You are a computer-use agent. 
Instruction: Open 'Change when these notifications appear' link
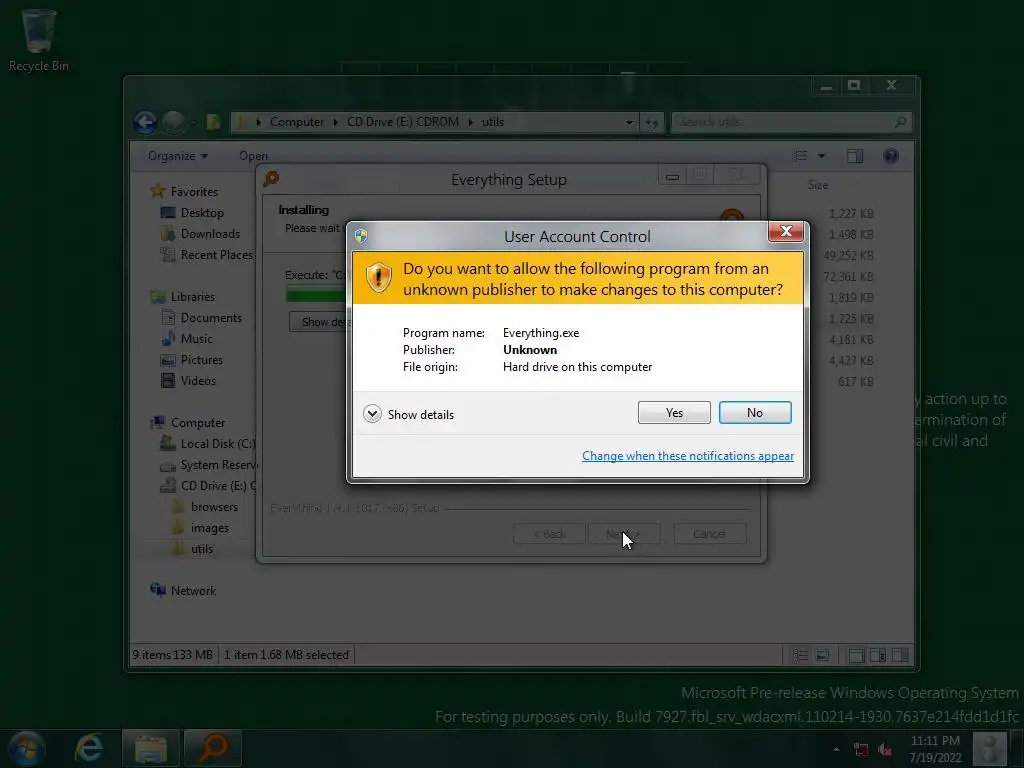(x=688, y=456)
